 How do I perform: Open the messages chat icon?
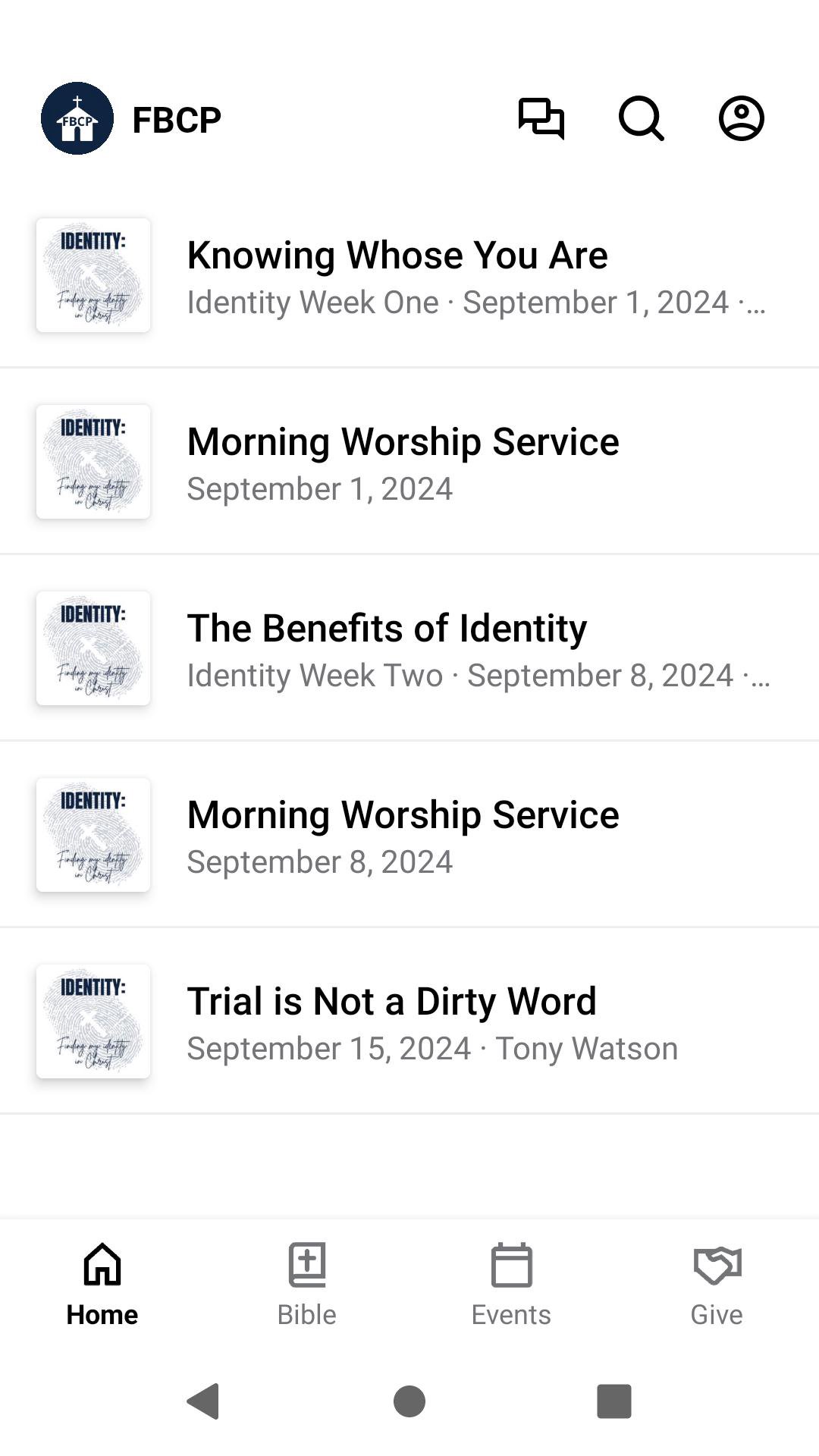point(541,119)
